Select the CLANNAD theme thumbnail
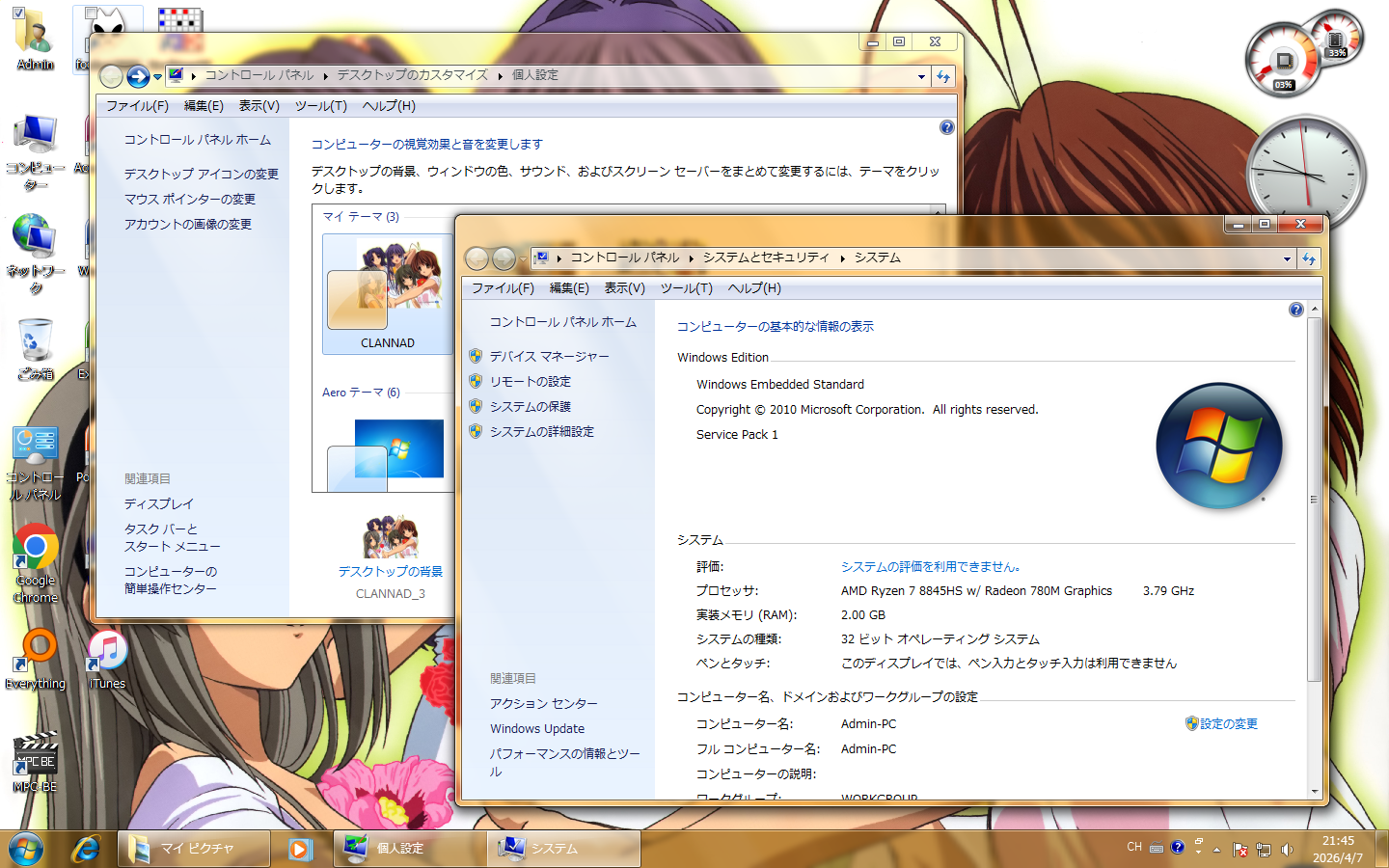Screen dimensions: 1389x868 tap(387, 294)
